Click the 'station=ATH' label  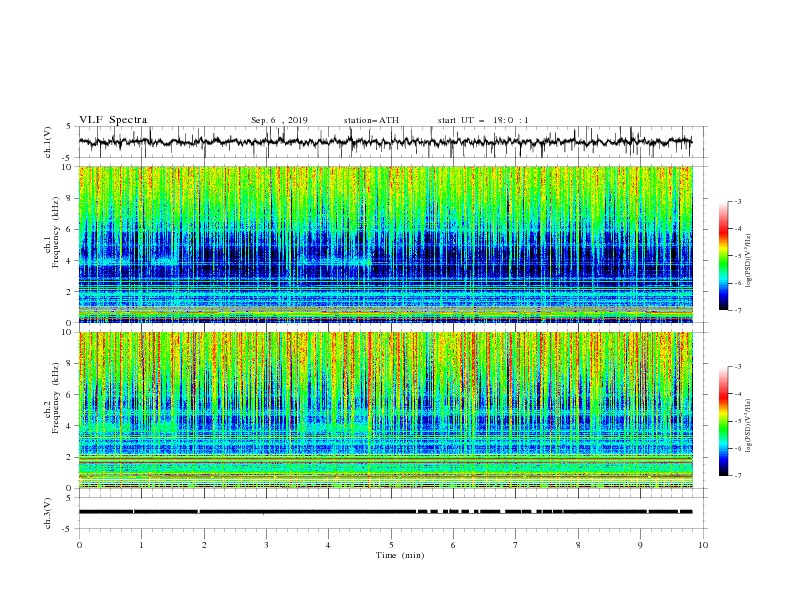click(371, 120)
